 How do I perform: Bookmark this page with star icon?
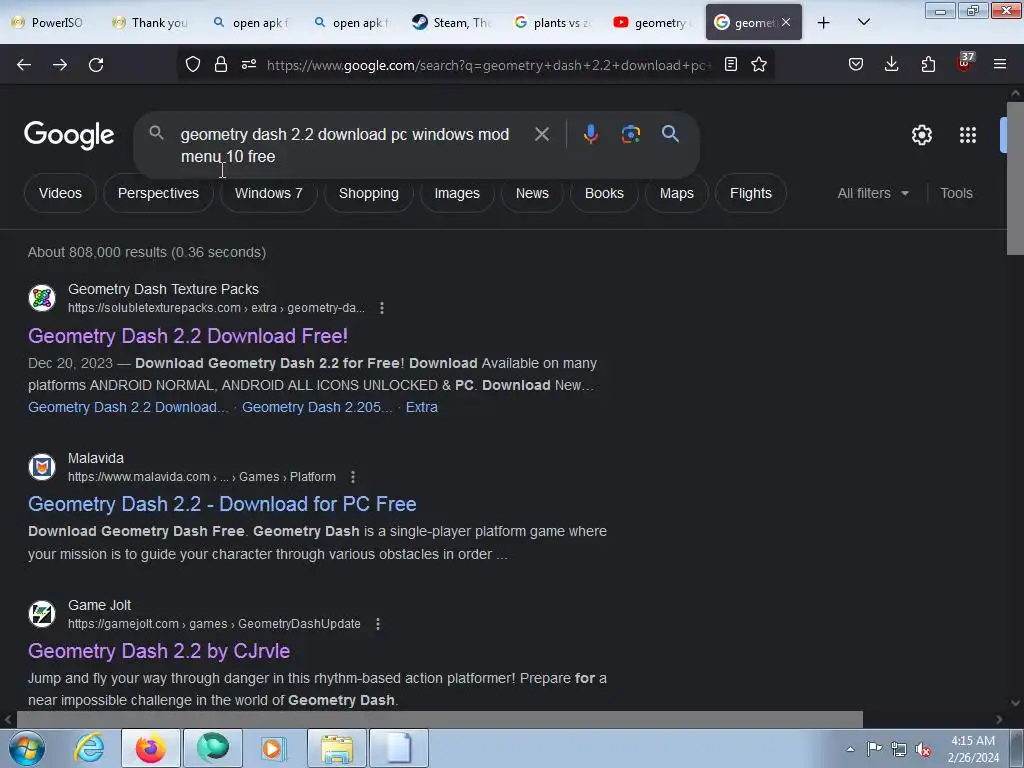[759, 65]
